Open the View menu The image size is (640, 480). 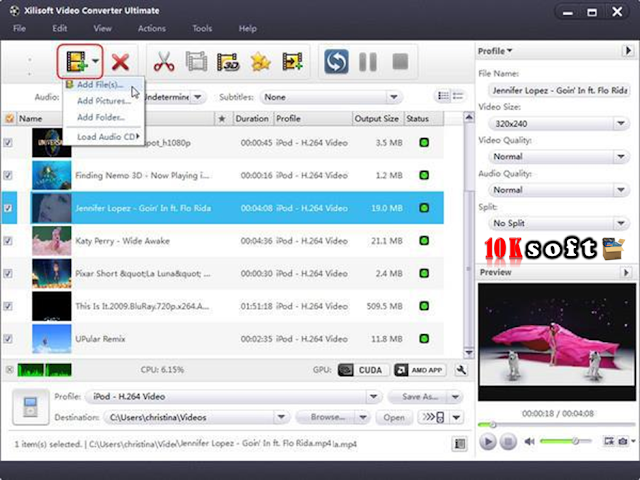[x=102, y=29]
